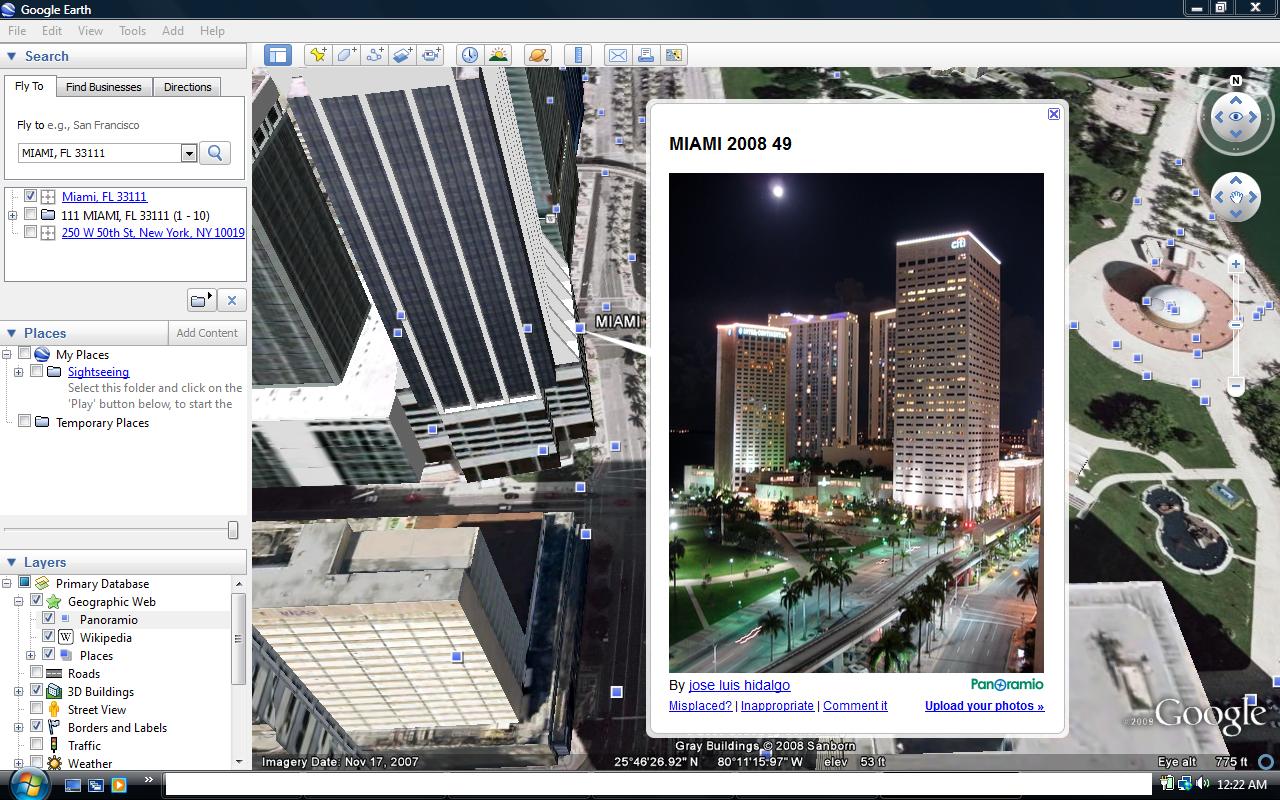
Task: Select the Add Image Overlay tool
Action: (x=402, y=55)
